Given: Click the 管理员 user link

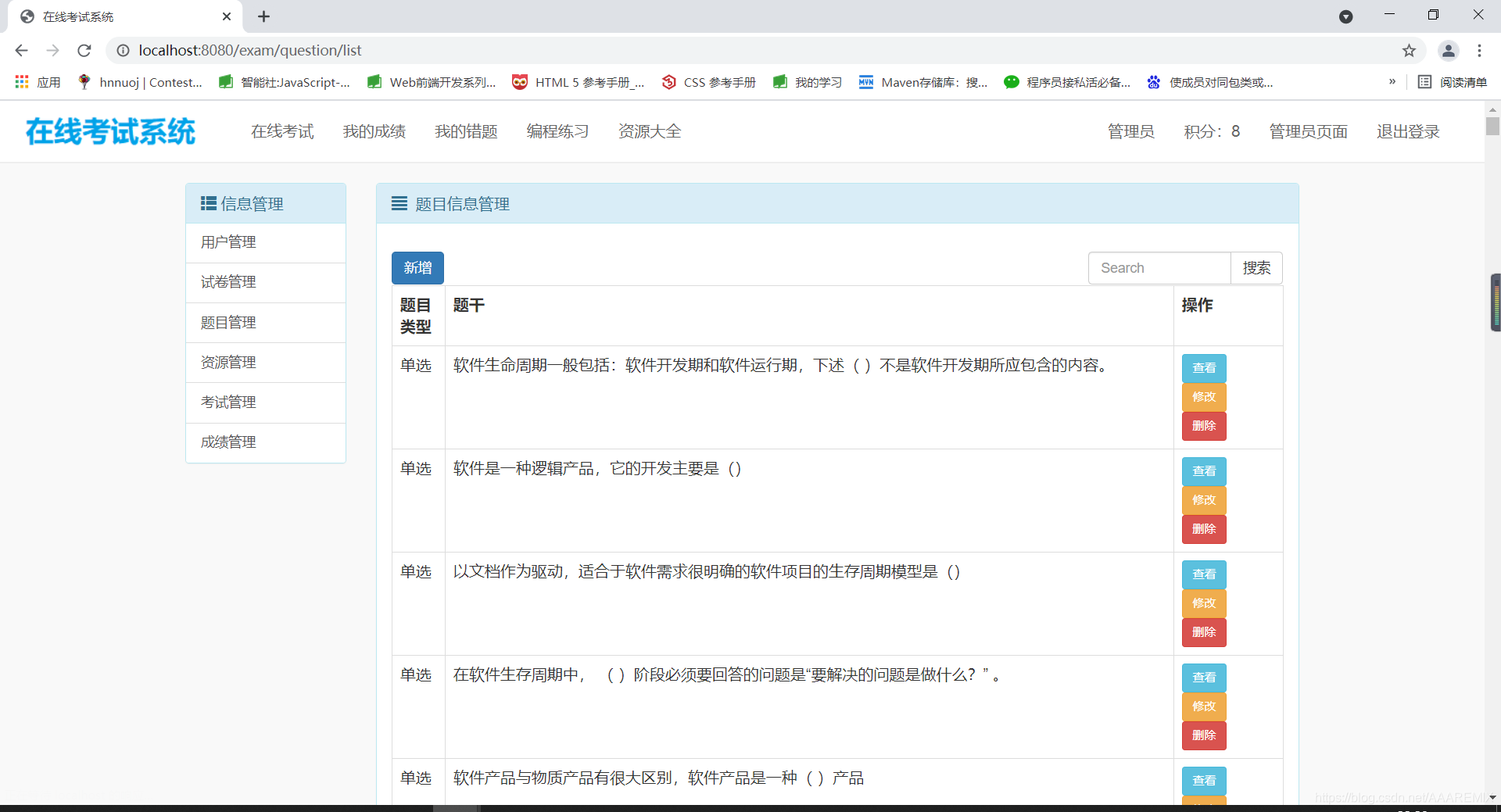Looking at the screenshot, I should pos(1130,131).
